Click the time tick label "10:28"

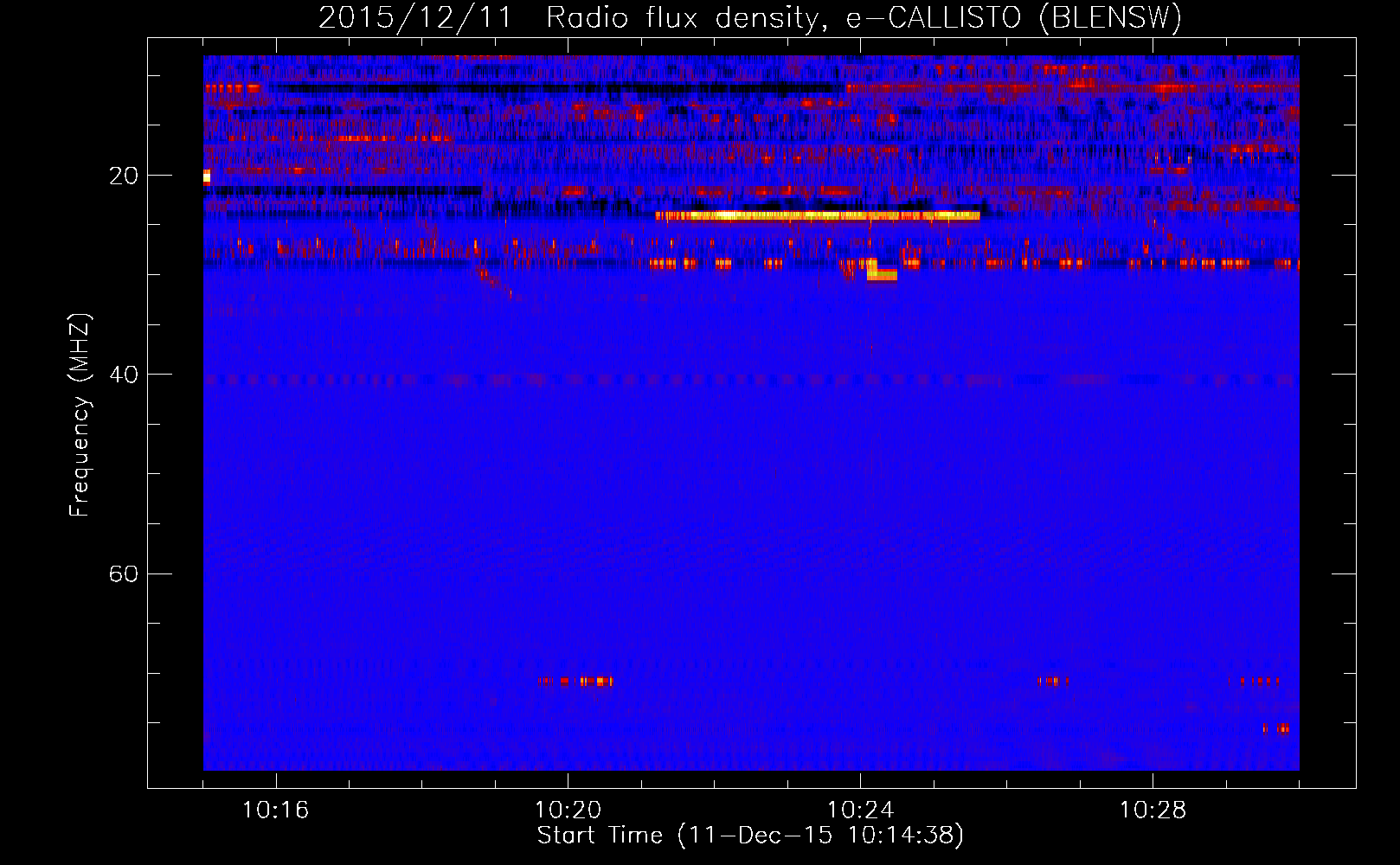(x=1153, y=811)
